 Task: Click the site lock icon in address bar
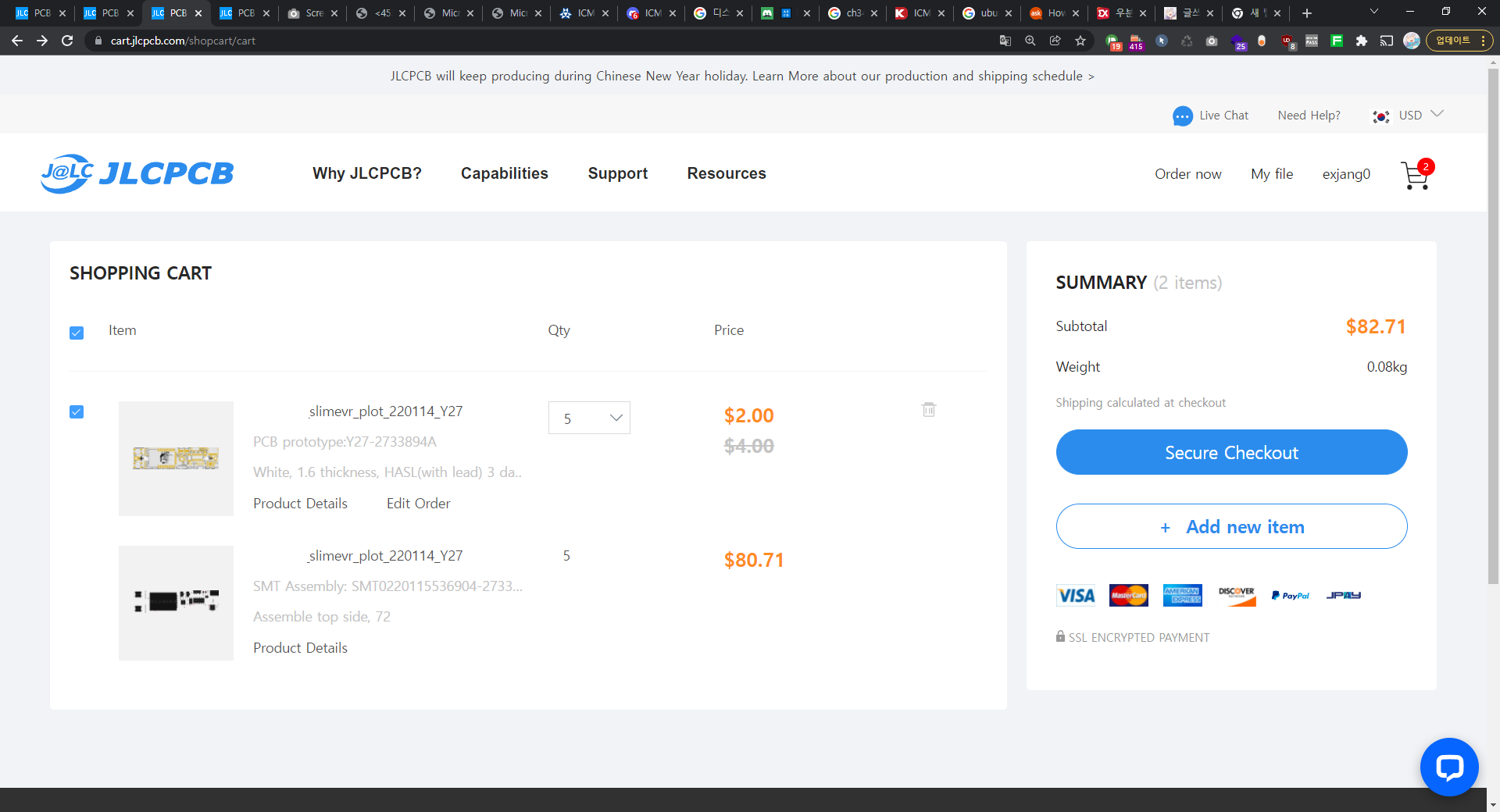coord(98,41)
